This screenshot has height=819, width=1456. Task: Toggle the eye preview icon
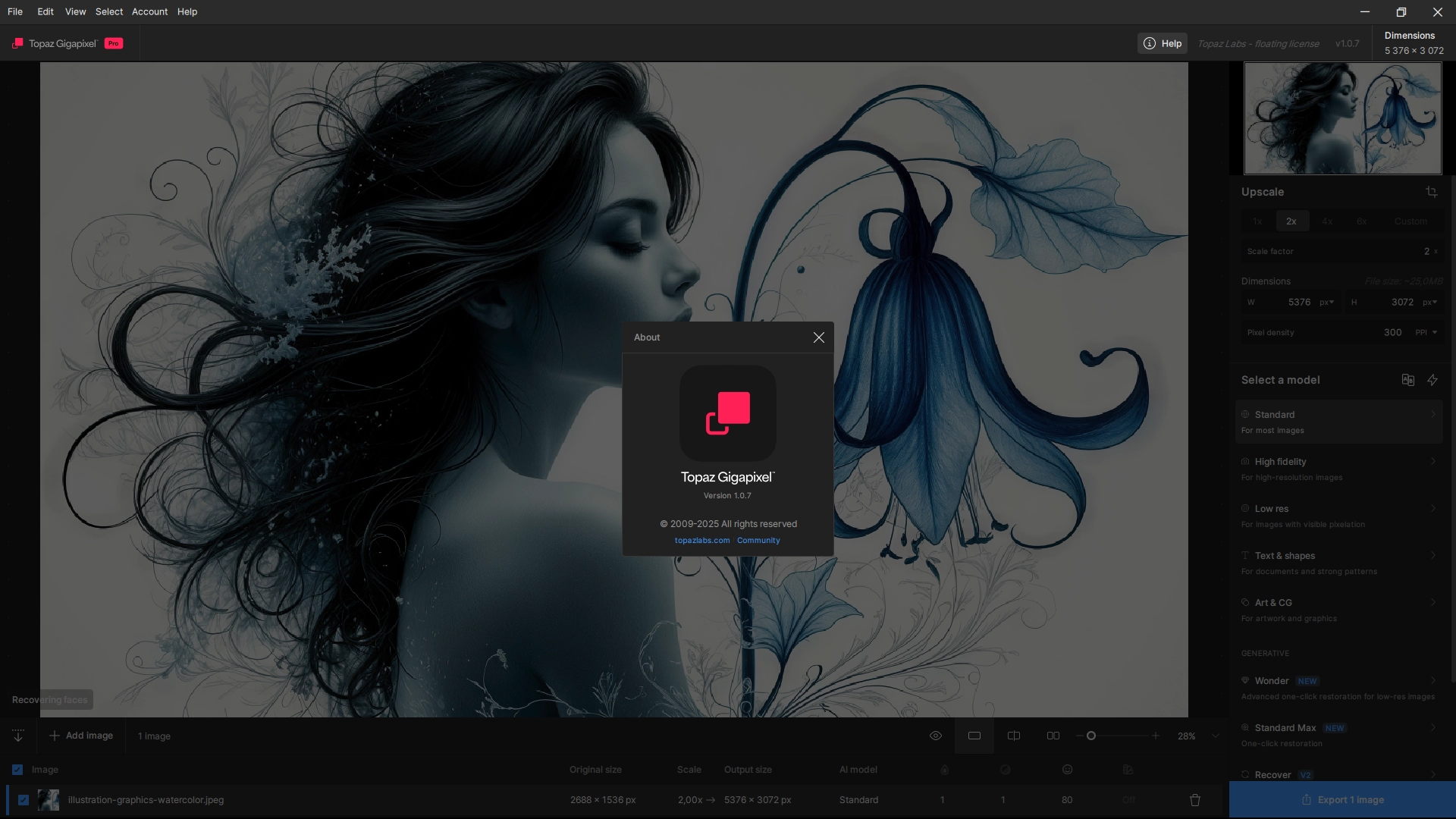(x=936, y=736)
